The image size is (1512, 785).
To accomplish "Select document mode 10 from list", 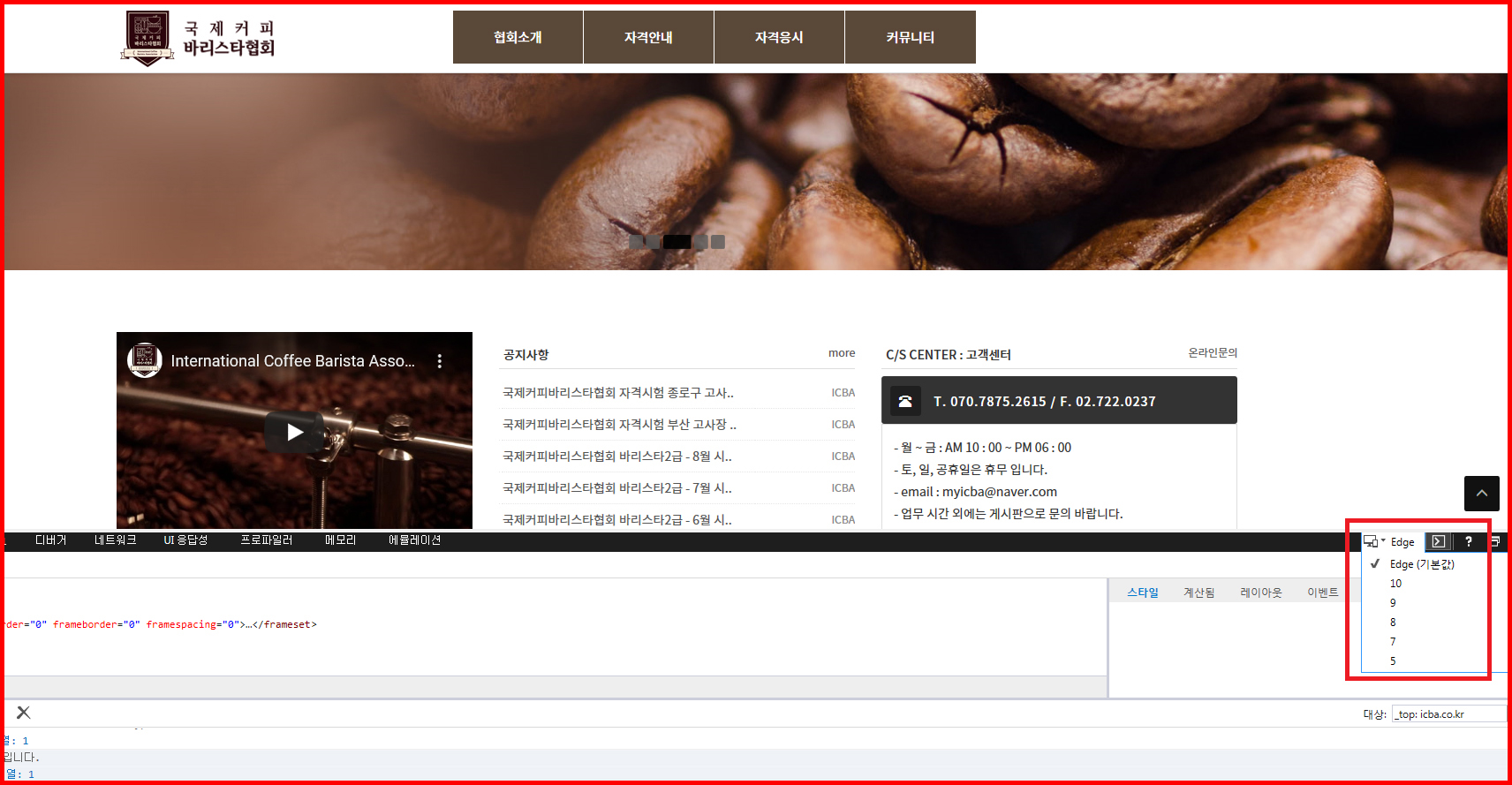I will click(1395, 584).
